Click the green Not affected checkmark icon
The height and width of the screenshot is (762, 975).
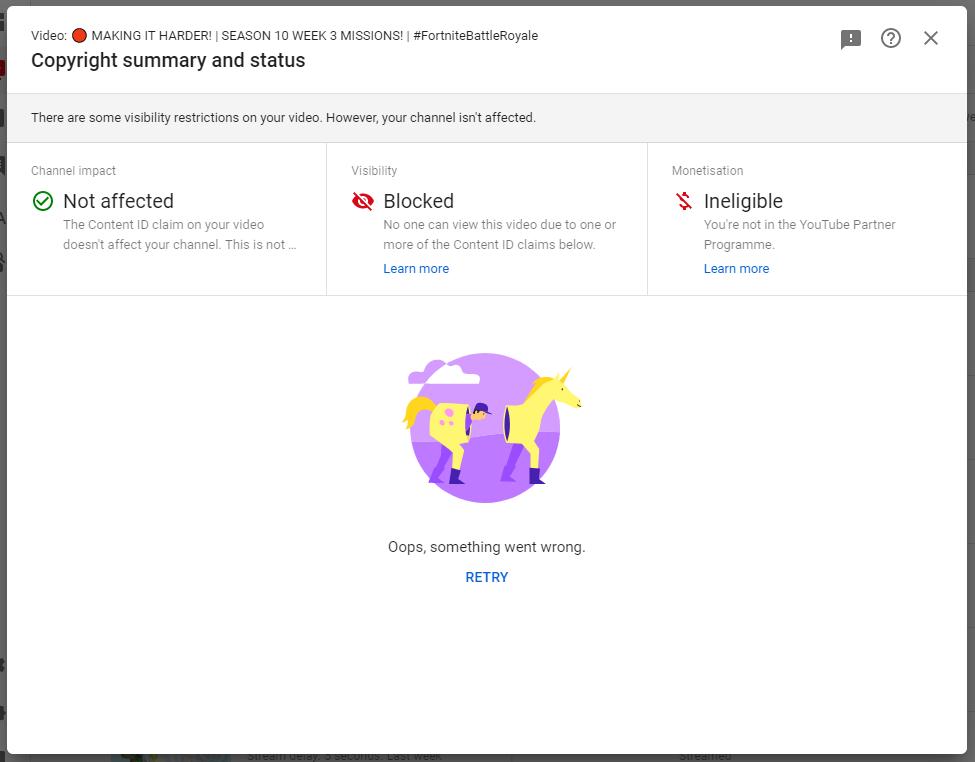point(43,201)
